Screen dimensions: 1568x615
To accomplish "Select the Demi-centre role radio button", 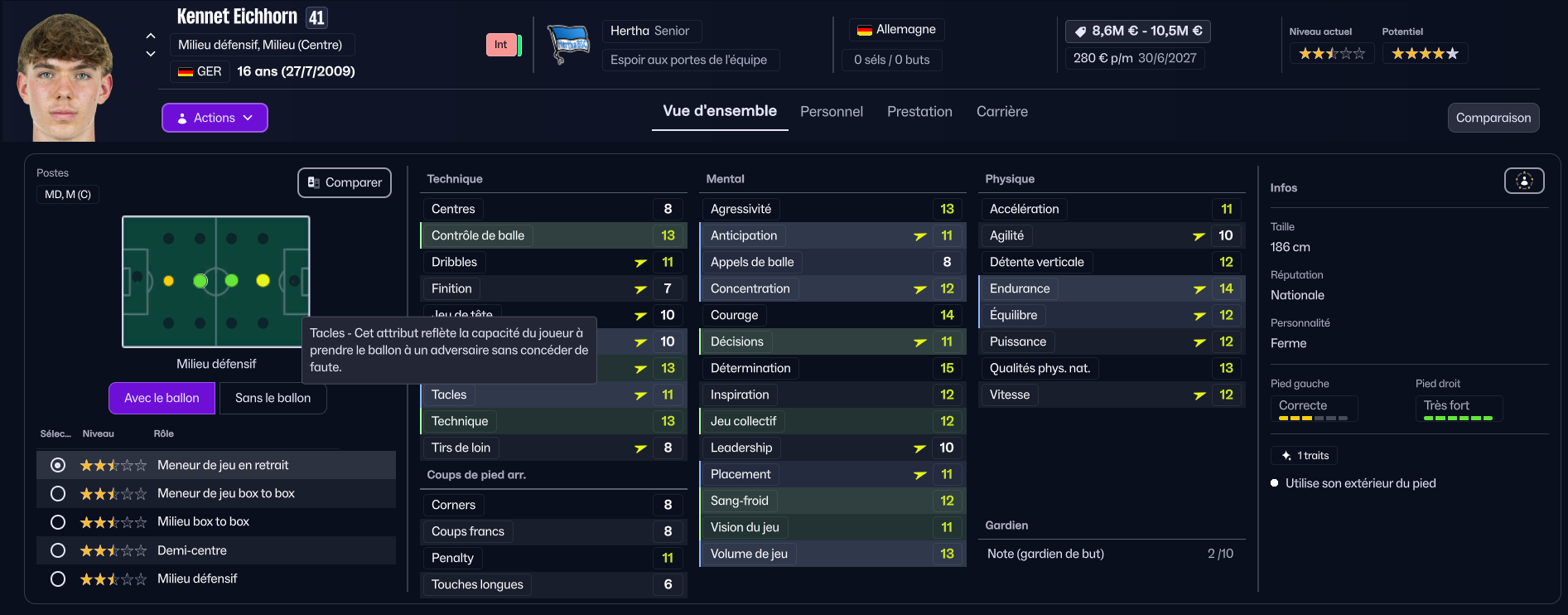I will pos(58,550).
